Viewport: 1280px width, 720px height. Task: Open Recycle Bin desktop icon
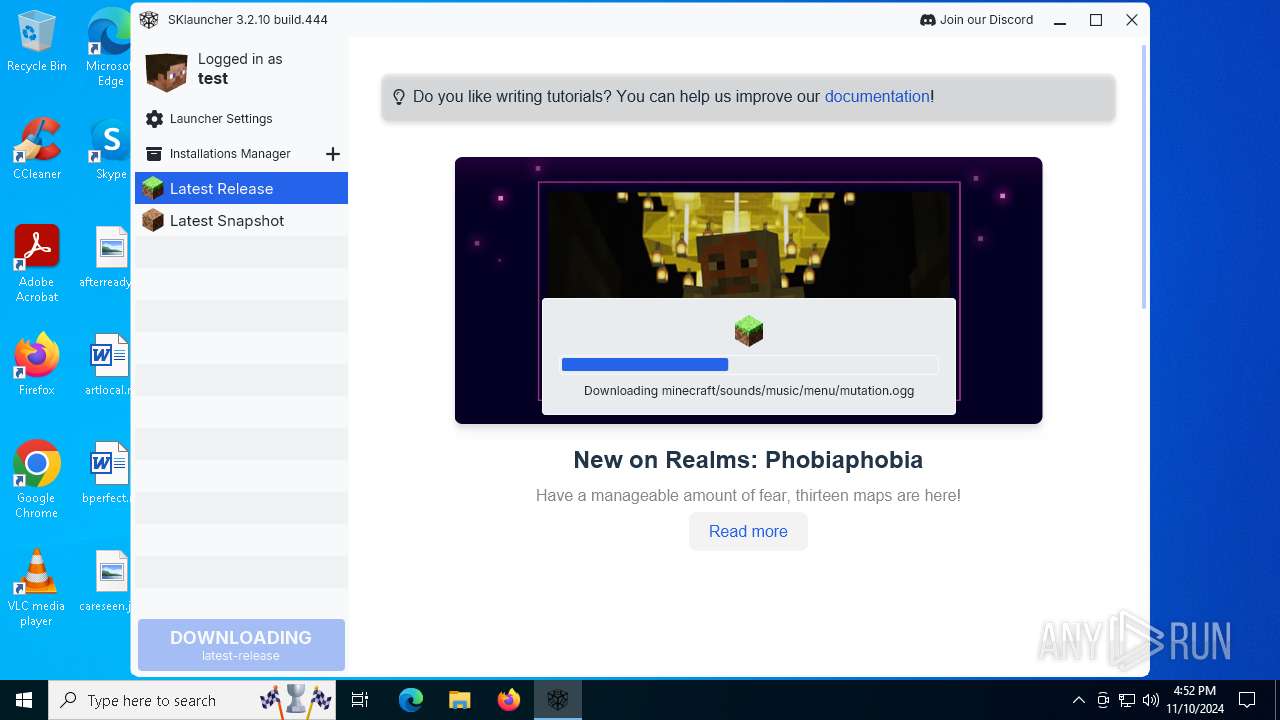(37, 42)
